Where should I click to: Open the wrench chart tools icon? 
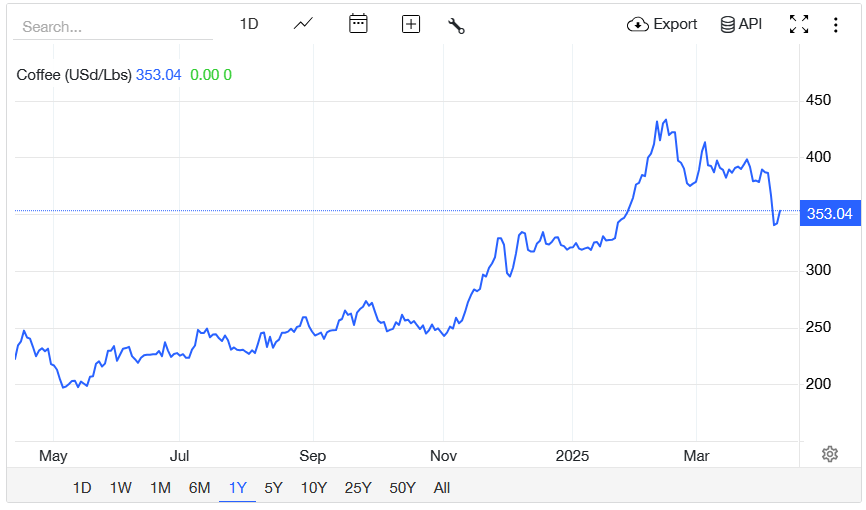click(x=456, y=25)
